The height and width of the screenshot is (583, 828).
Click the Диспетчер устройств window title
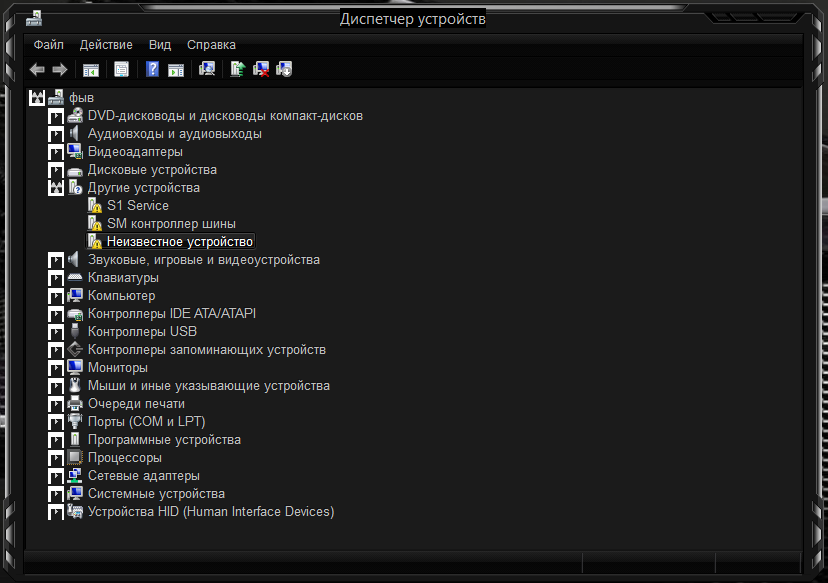click(412, 19)
